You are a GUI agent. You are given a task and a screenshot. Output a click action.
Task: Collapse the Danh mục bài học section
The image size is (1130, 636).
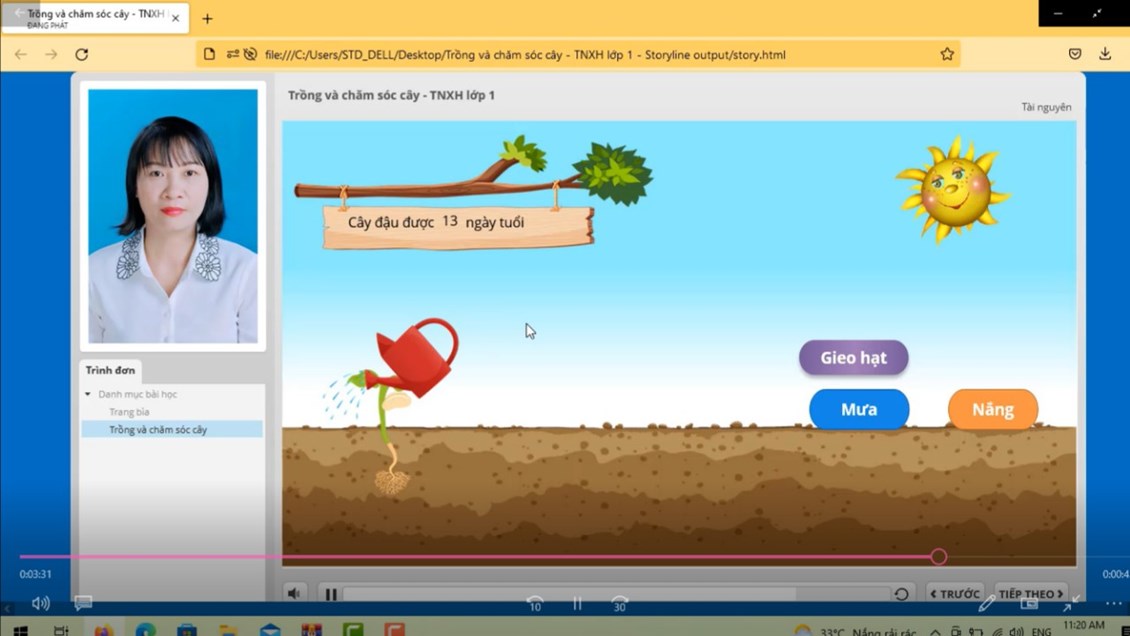pos(88,394)
